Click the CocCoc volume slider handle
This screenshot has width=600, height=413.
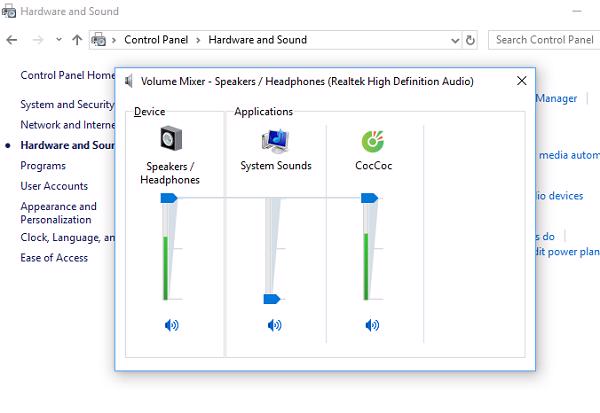point(369,198)
